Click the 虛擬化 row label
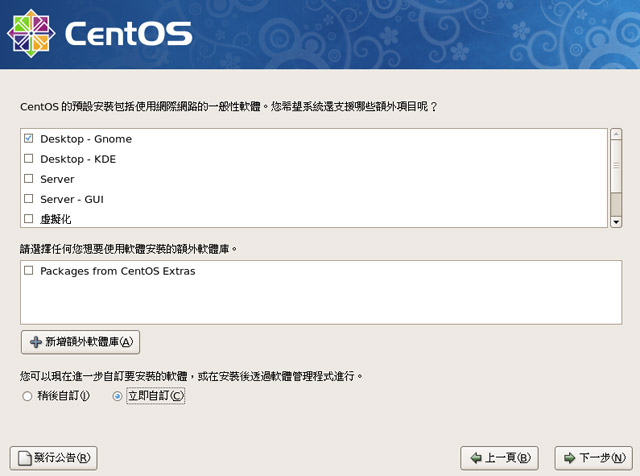 [56, 220]
